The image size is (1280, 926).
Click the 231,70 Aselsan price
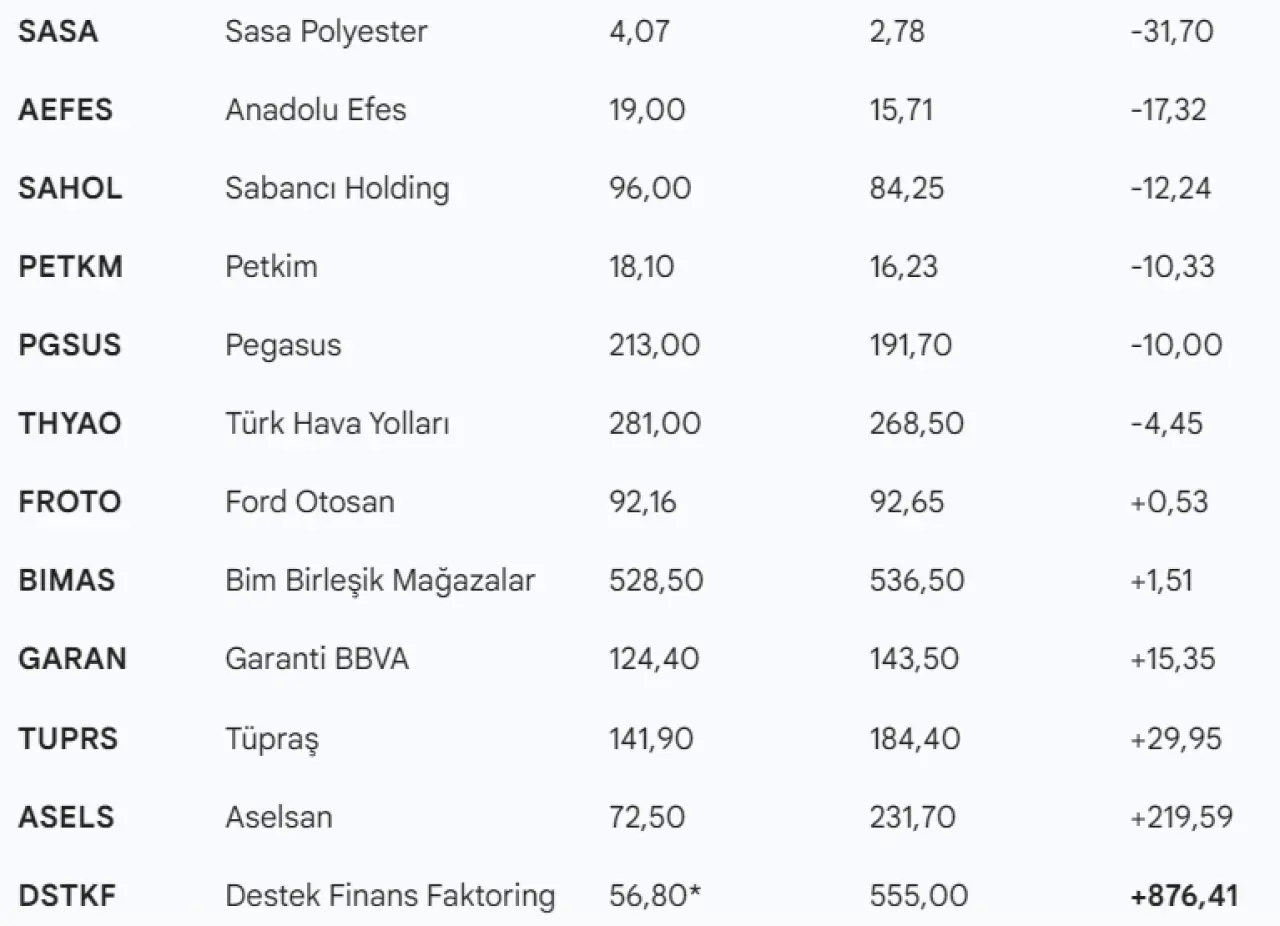(915, 817)
